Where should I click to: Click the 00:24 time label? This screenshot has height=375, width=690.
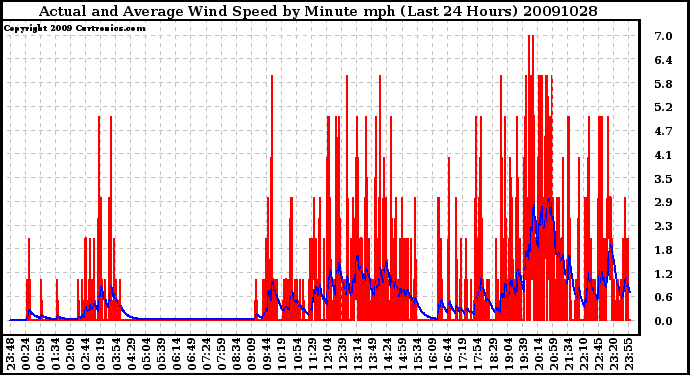click(26, 354)
